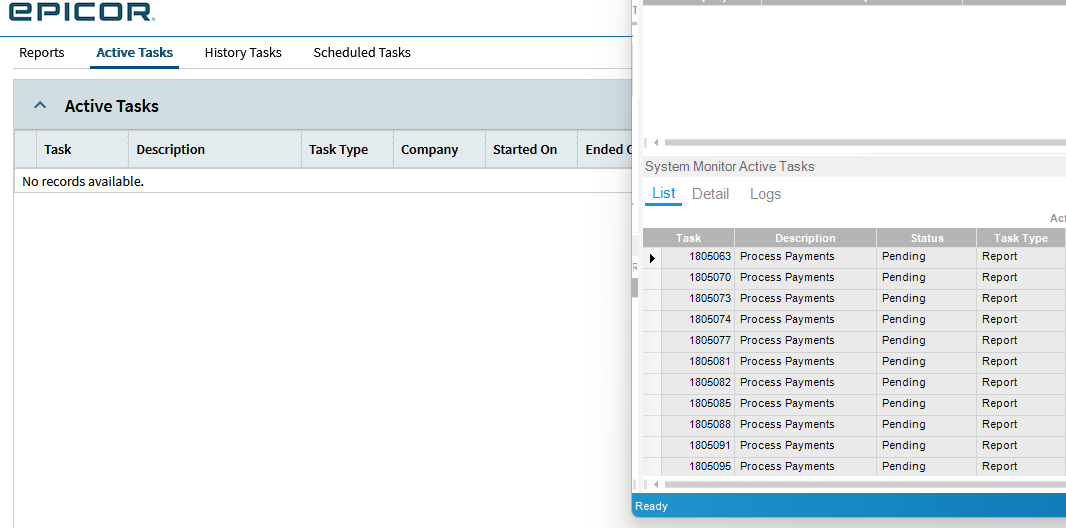Select task 1805063 cell
Screen dimensions: 1066x528
coord(698,257)
